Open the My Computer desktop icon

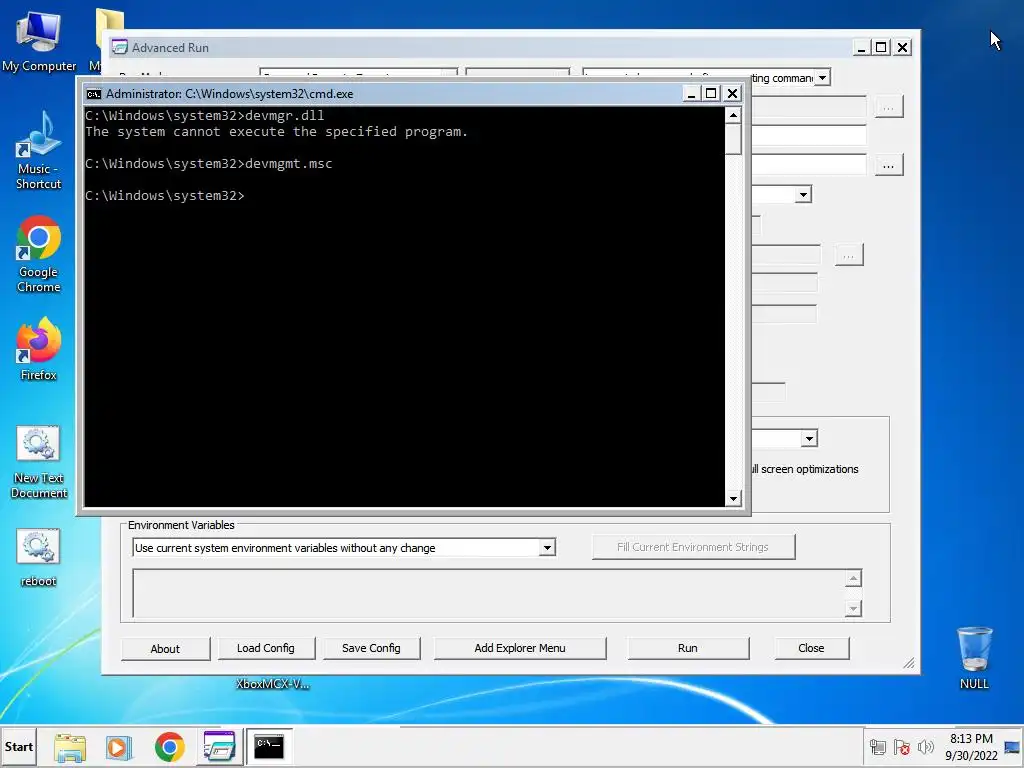click(39, 42)
